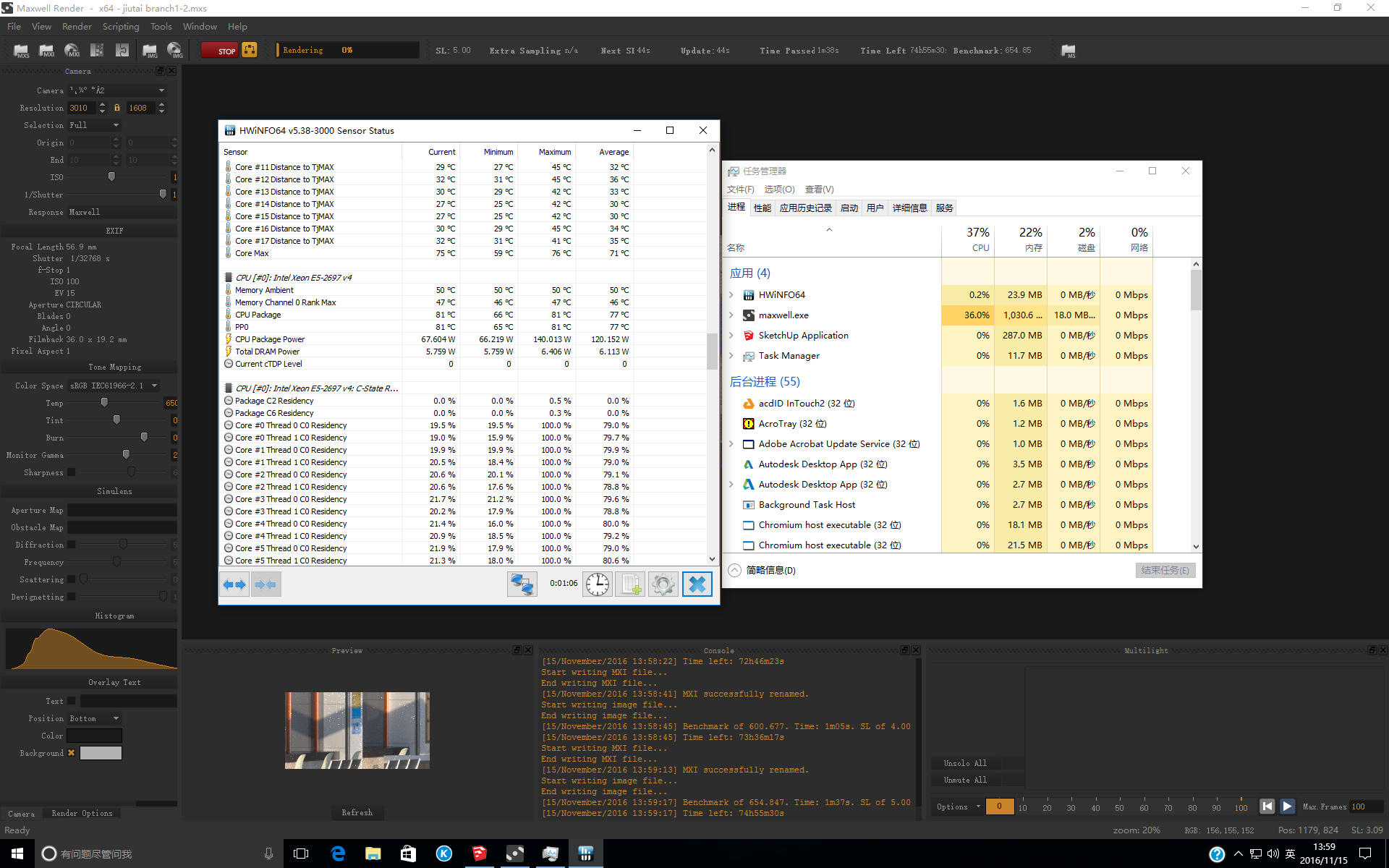Click the Multilight play button

click(x=1287, y=806)
